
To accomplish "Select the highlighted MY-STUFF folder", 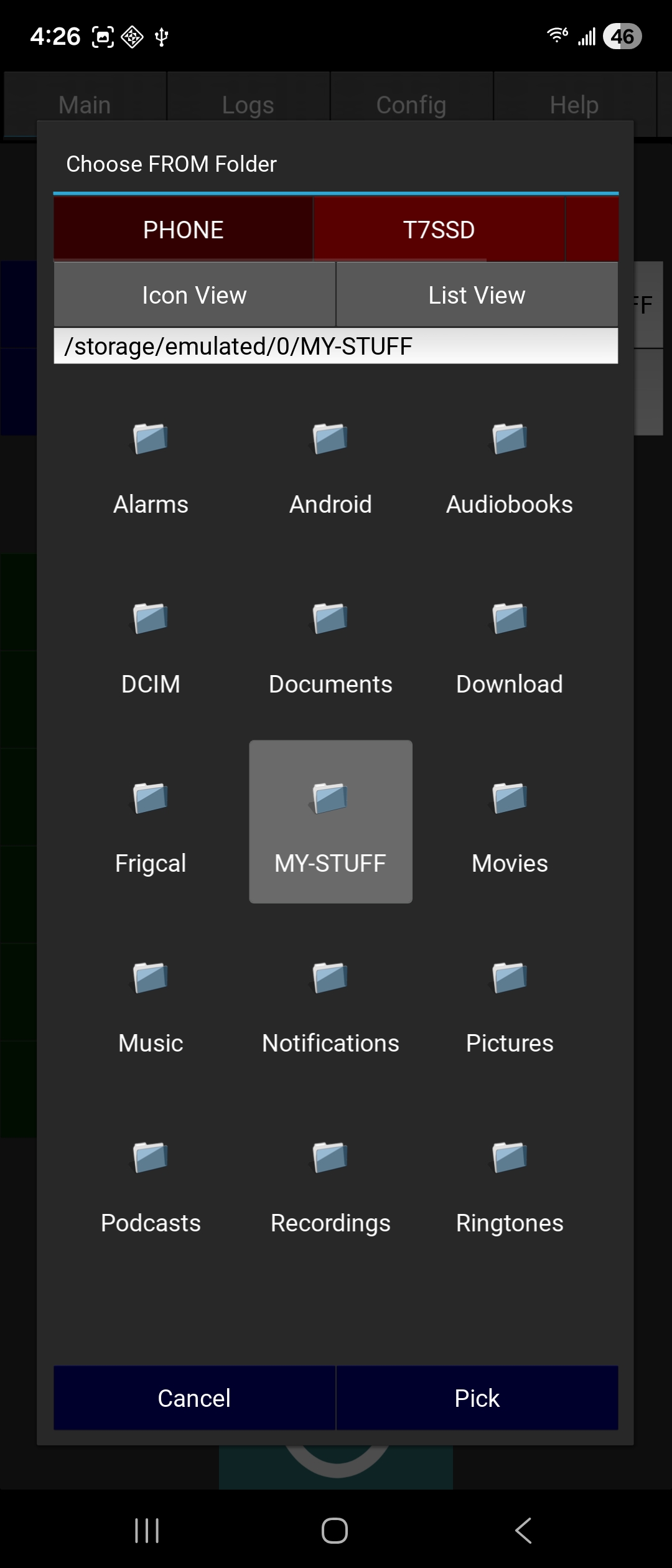I will [x=330, y=821].
